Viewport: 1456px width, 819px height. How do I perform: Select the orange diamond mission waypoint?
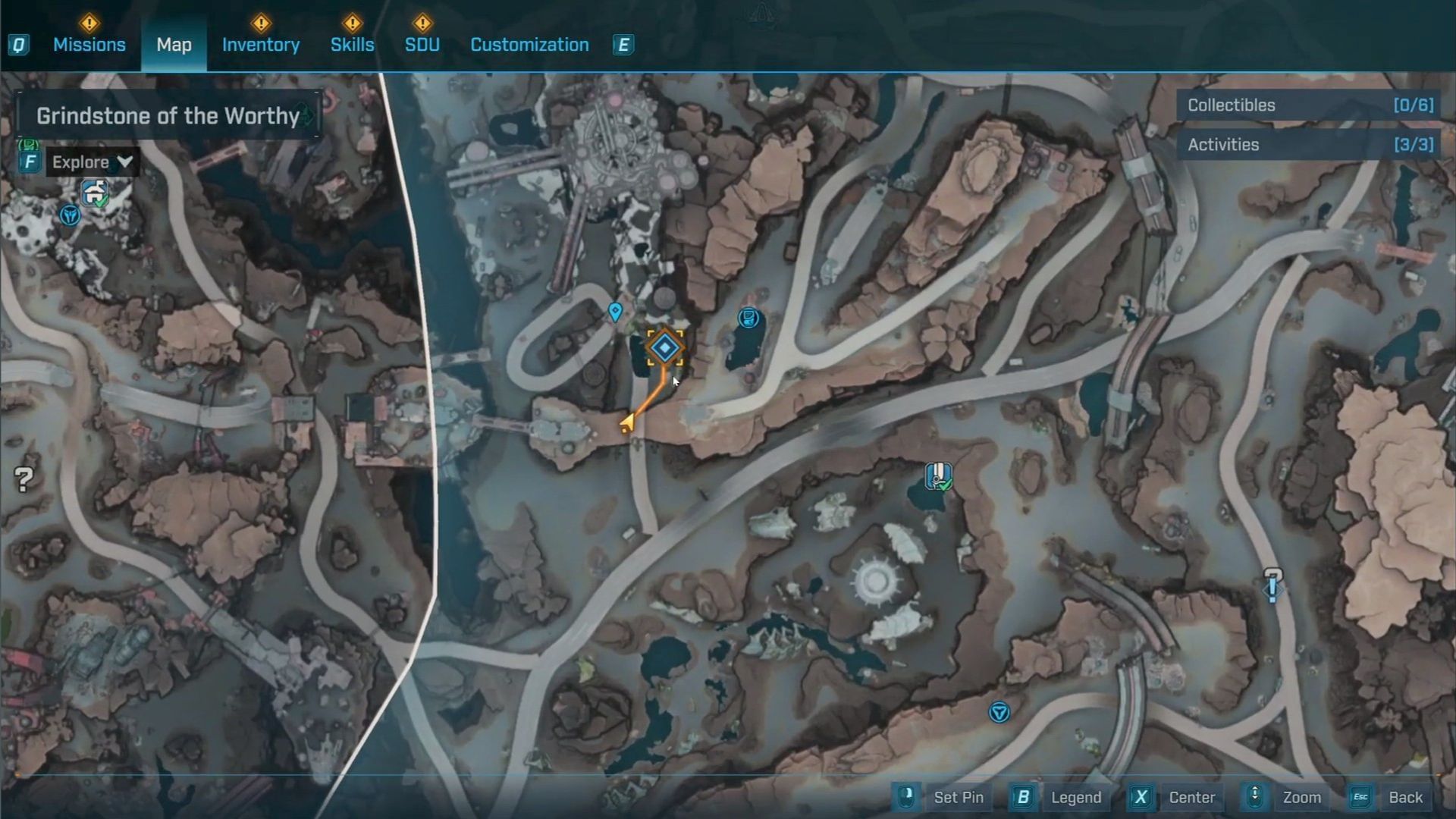665,348
